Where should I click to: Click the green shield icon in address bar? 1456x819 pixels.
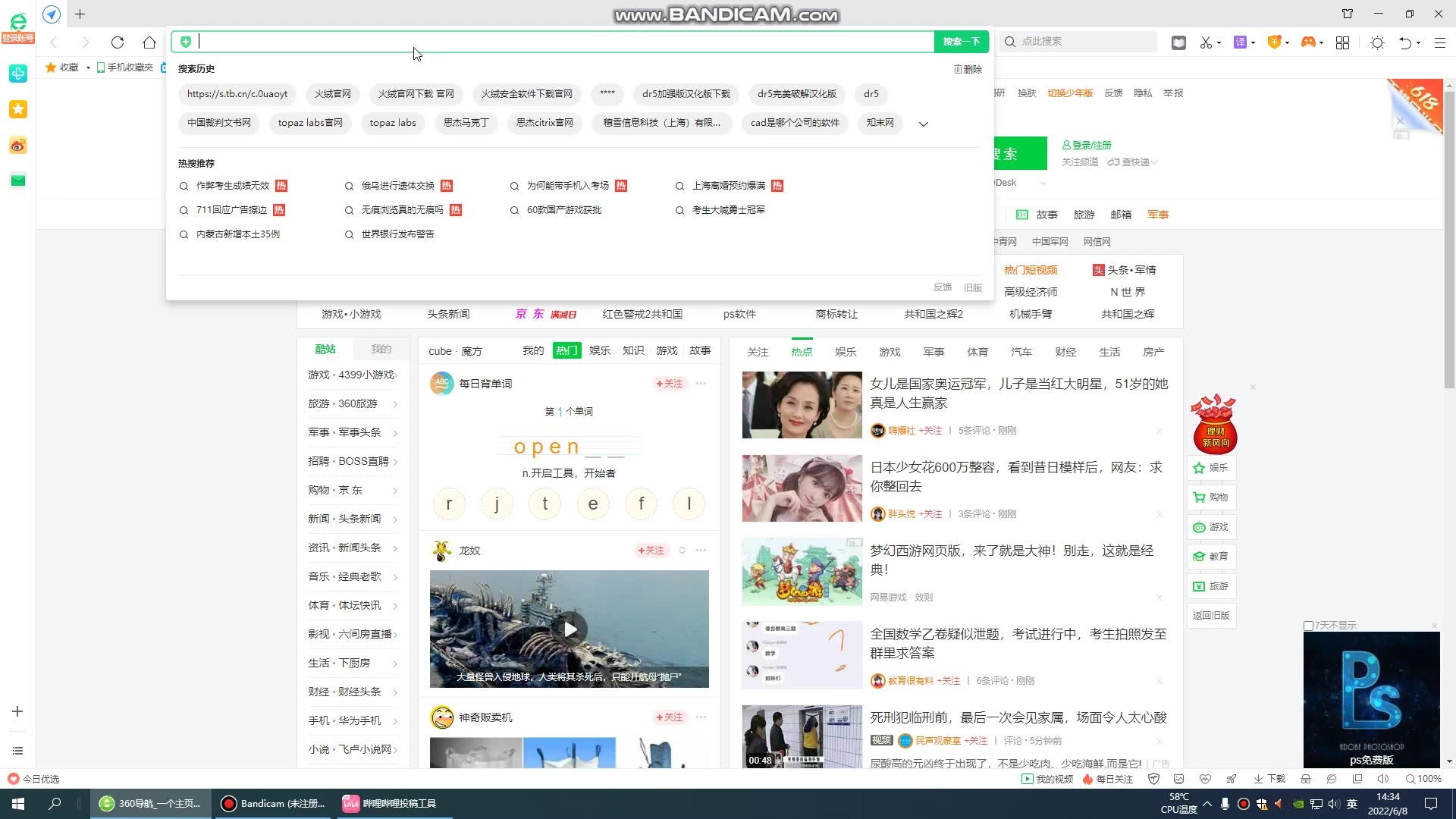[x=186, y=42]
